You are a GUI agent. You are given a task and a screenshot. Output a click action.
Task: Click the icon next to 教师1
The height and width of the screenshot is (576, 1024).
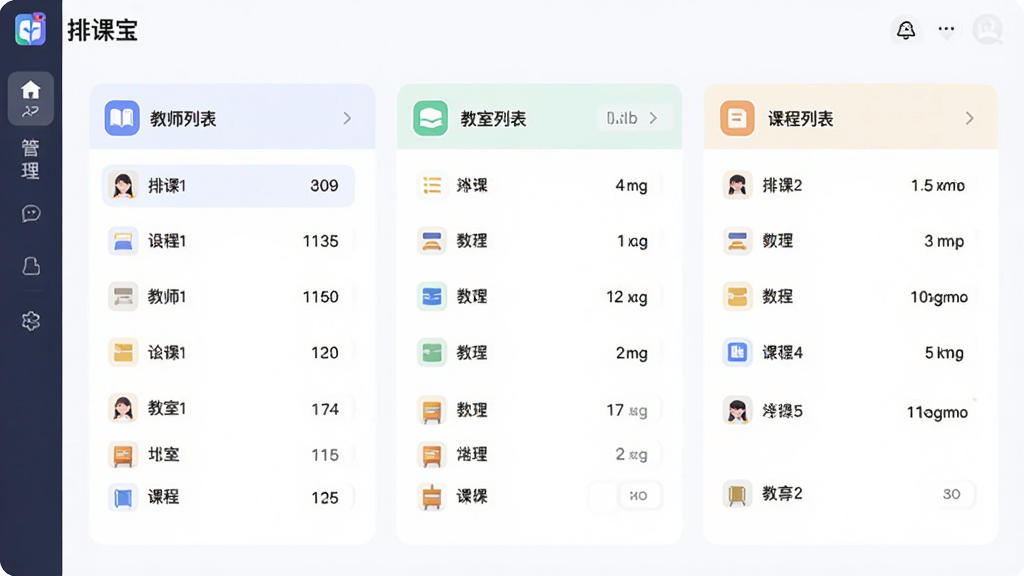(123, 296)
